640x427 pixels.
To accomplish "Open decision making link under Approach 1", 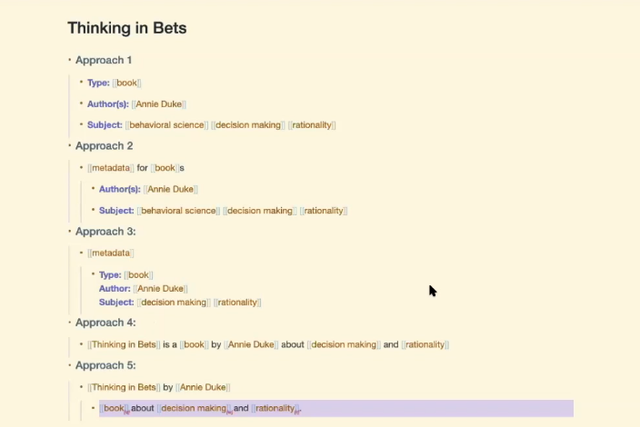I will 248,125.
